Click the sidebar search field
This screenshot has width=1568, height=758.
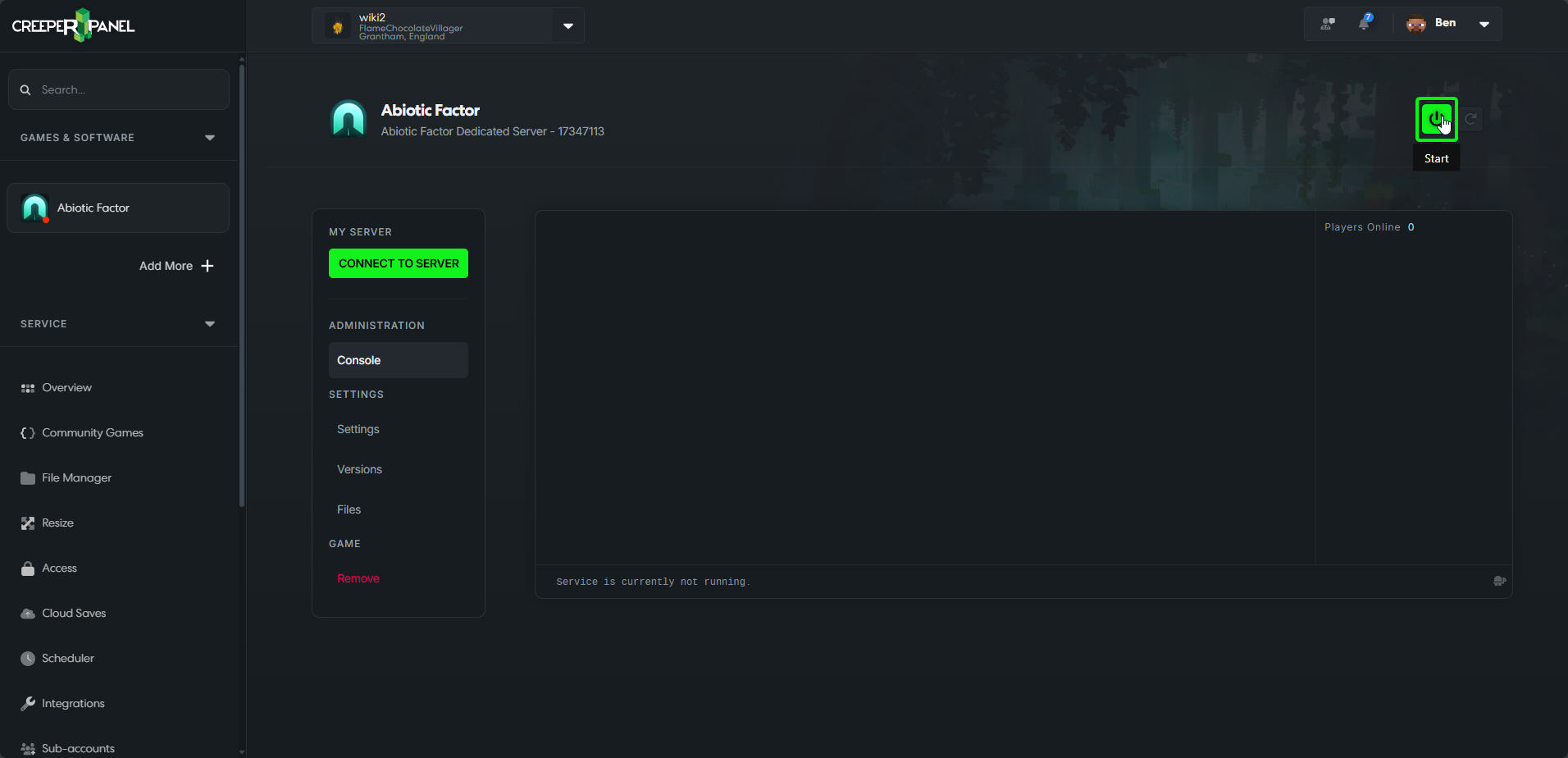[x=119, y=89]
